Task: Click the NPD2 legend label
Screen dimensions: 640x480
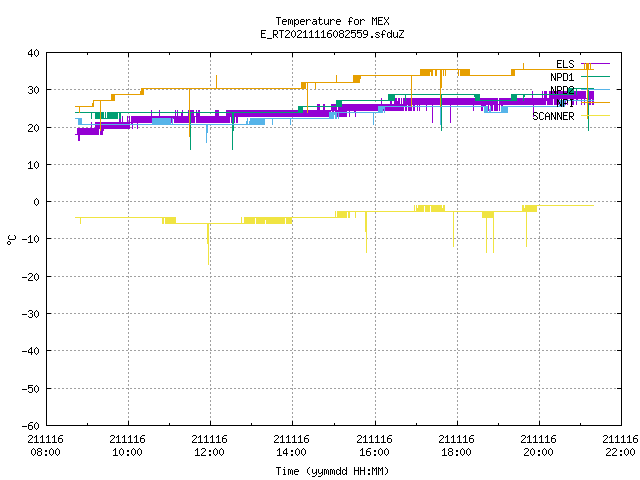Action: (x=562, y=90)
